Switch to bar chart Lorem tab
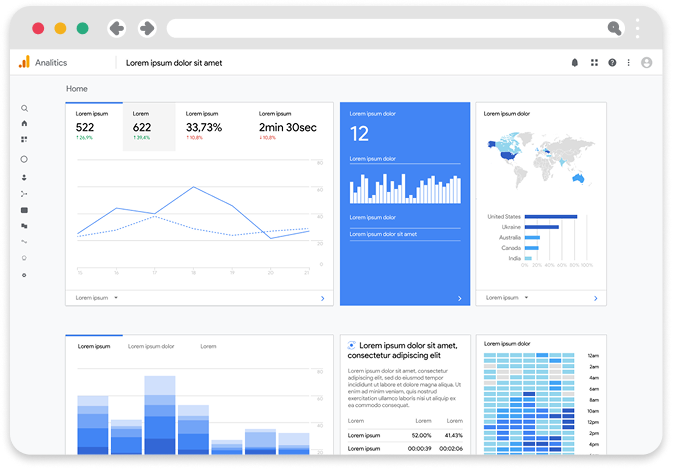Screen dimensions: 673x469 (x=208, y=346)
